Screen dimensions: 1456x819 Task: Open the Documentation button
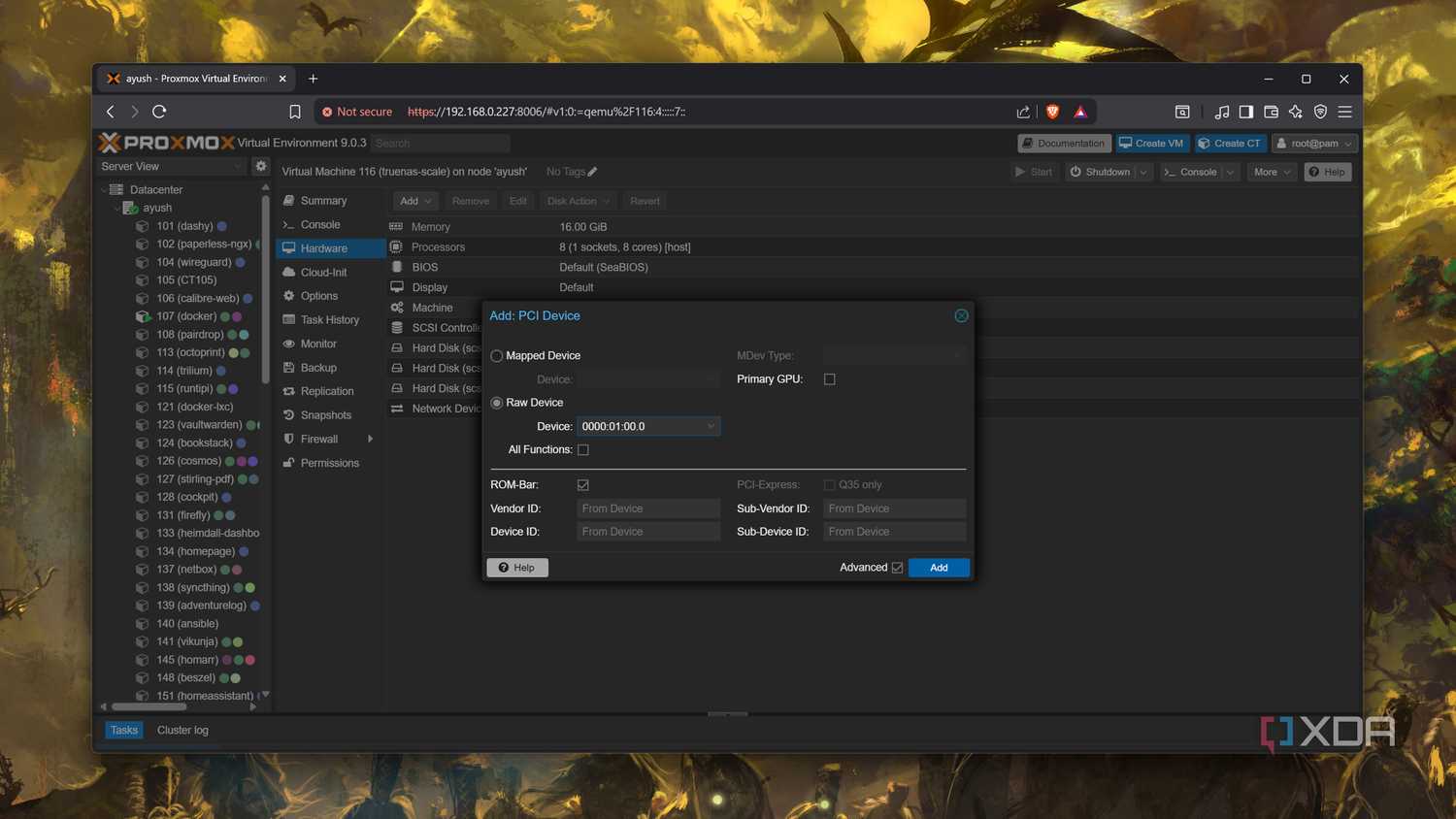pyautogui.click(x=1063, y=144)
